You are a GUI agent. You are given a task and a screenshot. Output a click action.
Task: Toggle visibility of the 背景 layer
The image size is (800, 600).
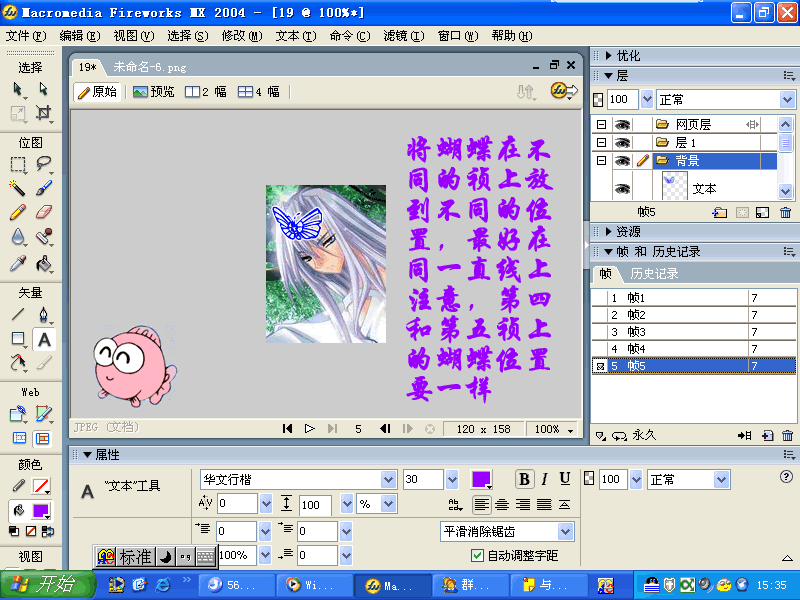622,161
